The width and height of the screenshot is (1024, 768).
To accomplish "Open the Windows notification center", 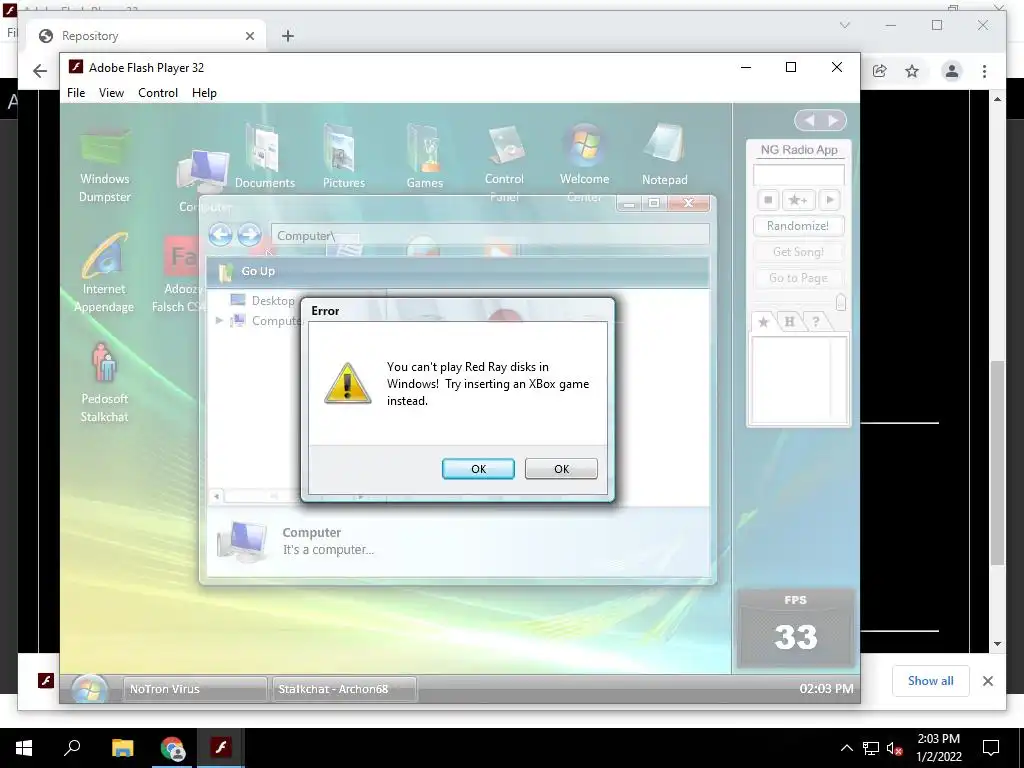I will click(991, 748).
